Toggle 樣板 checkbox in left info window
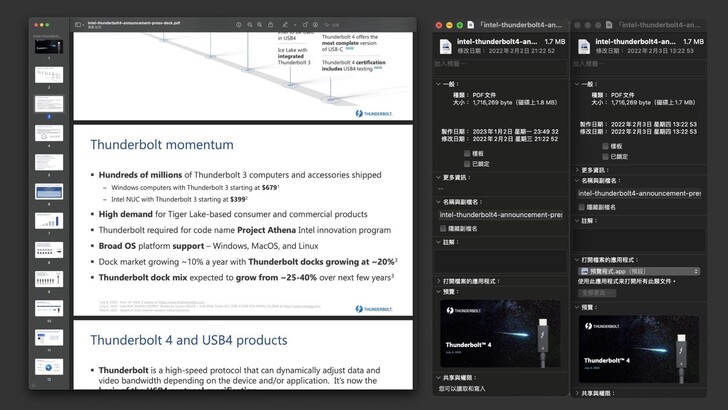Screen dimensions: 728x410 point(467,153)
